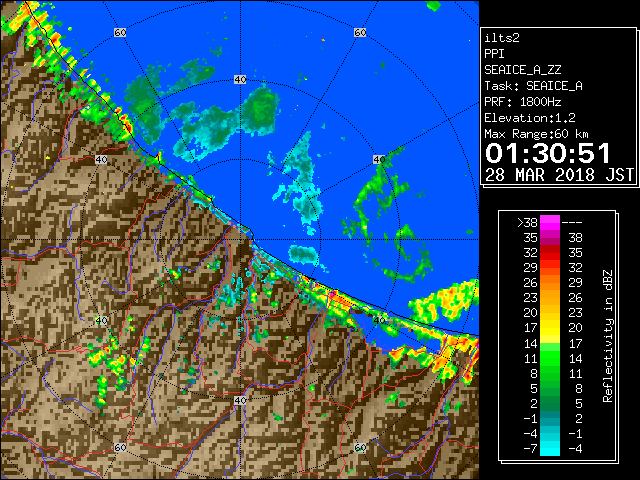The image size is (640, 480).
Task: Click the "40" range label due north of center
Action: 240,80
